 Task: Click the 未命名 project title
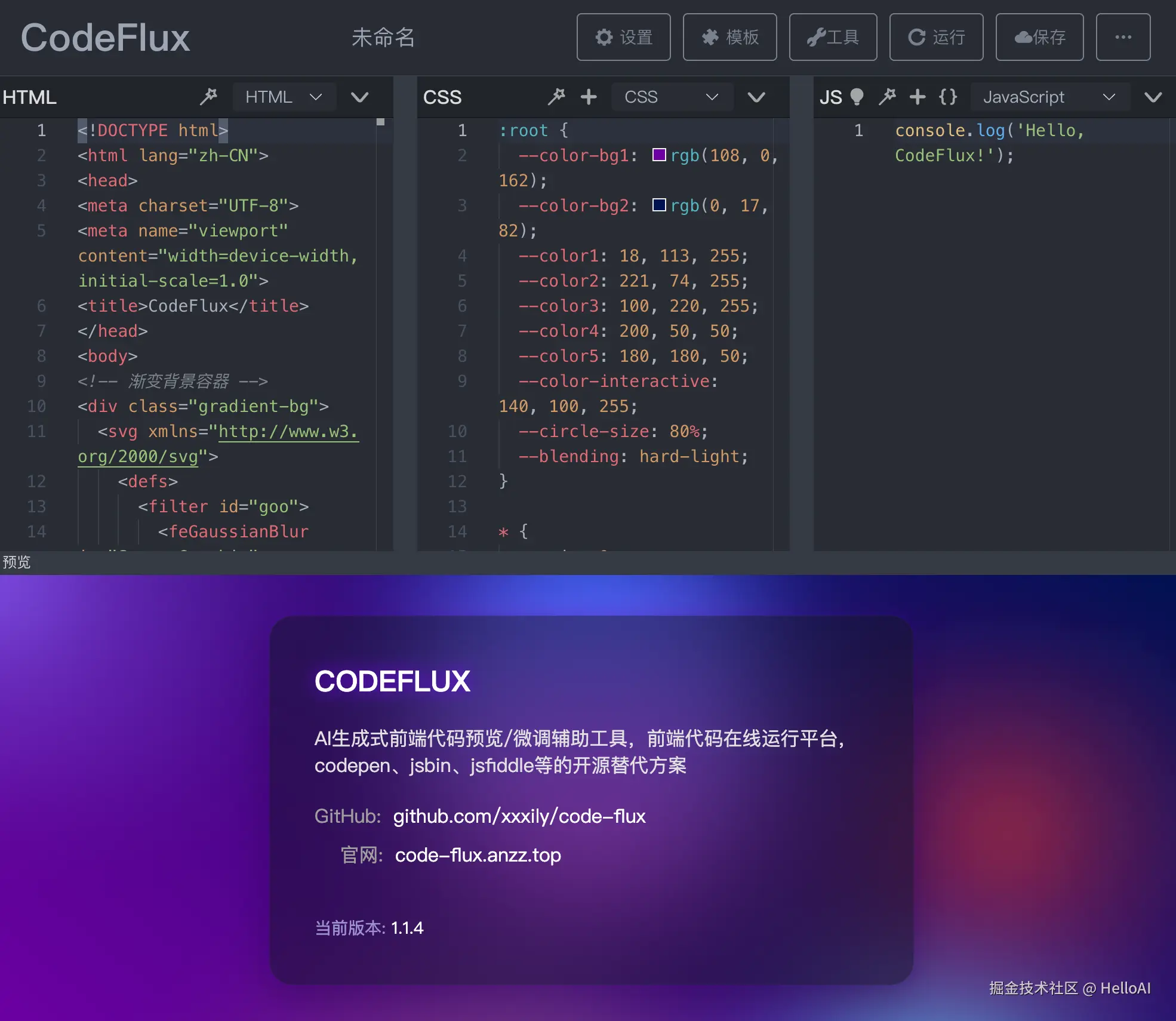pos(384,37)
